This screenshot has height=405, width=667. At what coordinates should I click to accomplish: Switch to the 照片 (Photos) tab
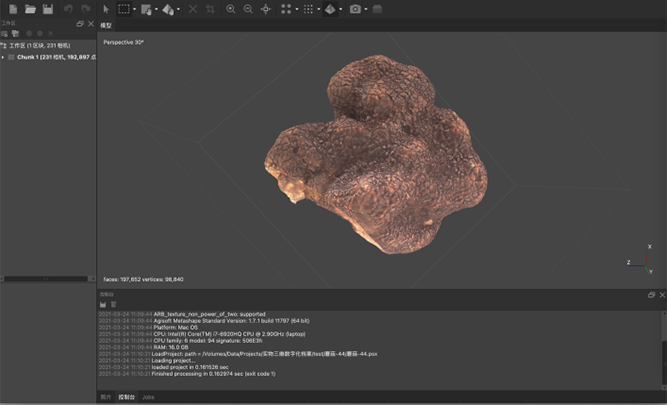[106, 397]
